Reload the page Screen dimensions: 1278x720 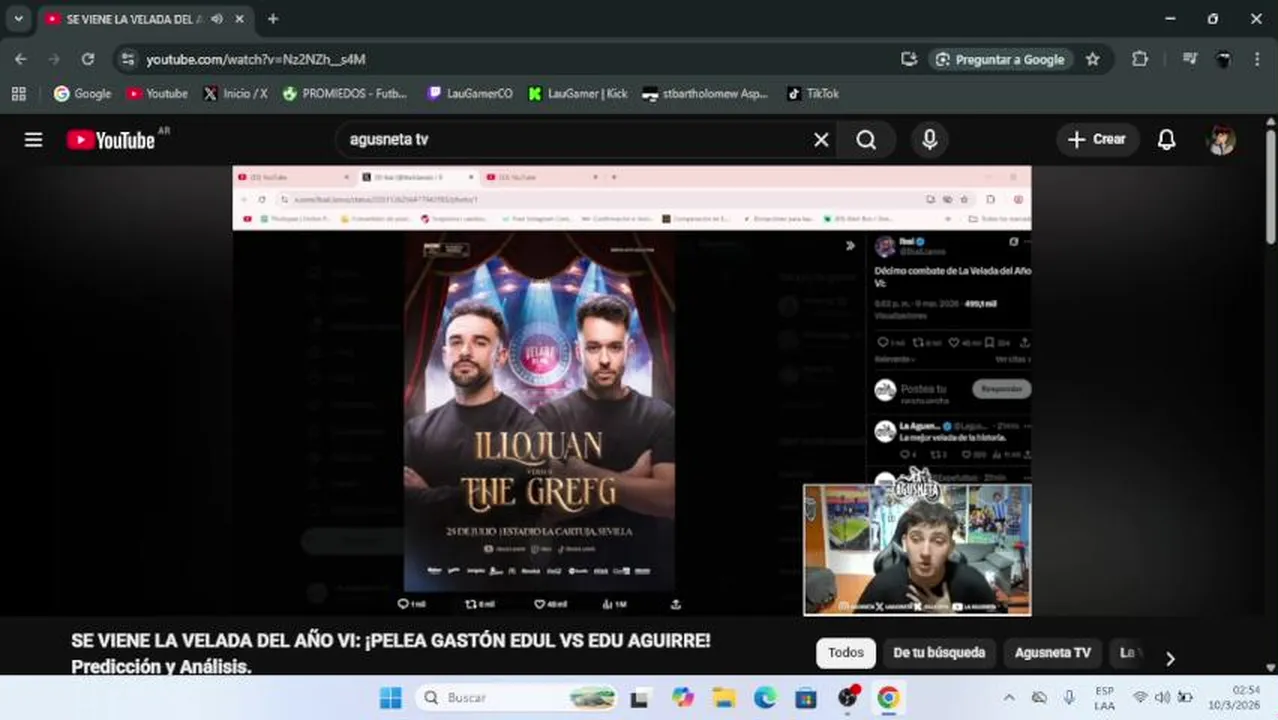tap(88, 59)
